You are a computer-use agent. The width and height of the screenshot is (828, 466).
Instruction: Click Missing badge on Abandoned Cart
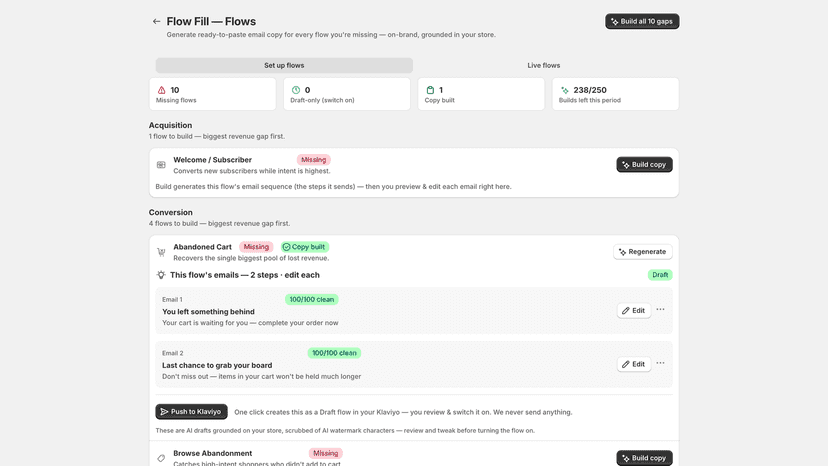coord(256,247)
